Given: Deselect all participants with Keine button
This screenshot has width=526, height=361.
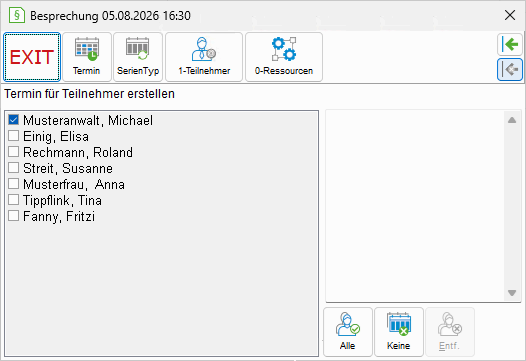Looking at the screenshot, I should tap(399, 332).
